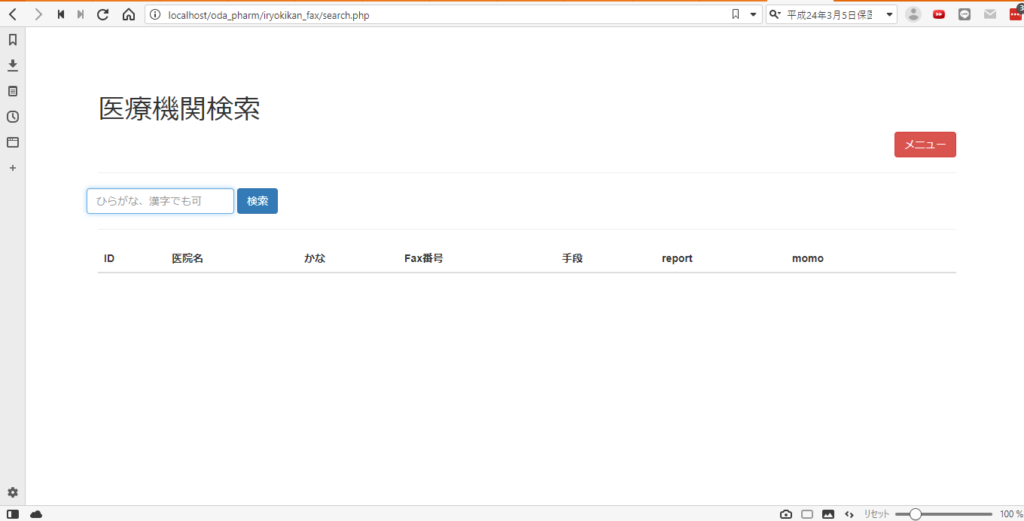Screen dimensions: 1024x521
Task: Toggle page tiling in the status bar
Action: [807, 514]
